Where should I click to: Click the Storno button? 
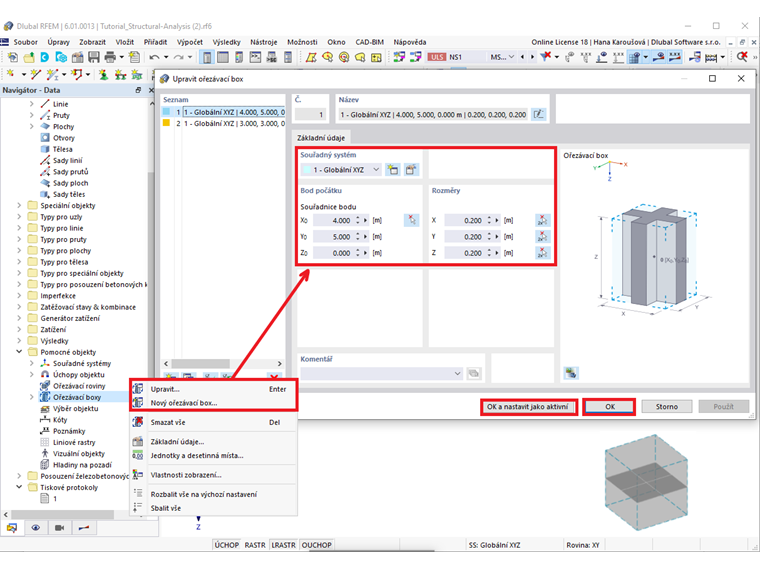coord(666,407)
